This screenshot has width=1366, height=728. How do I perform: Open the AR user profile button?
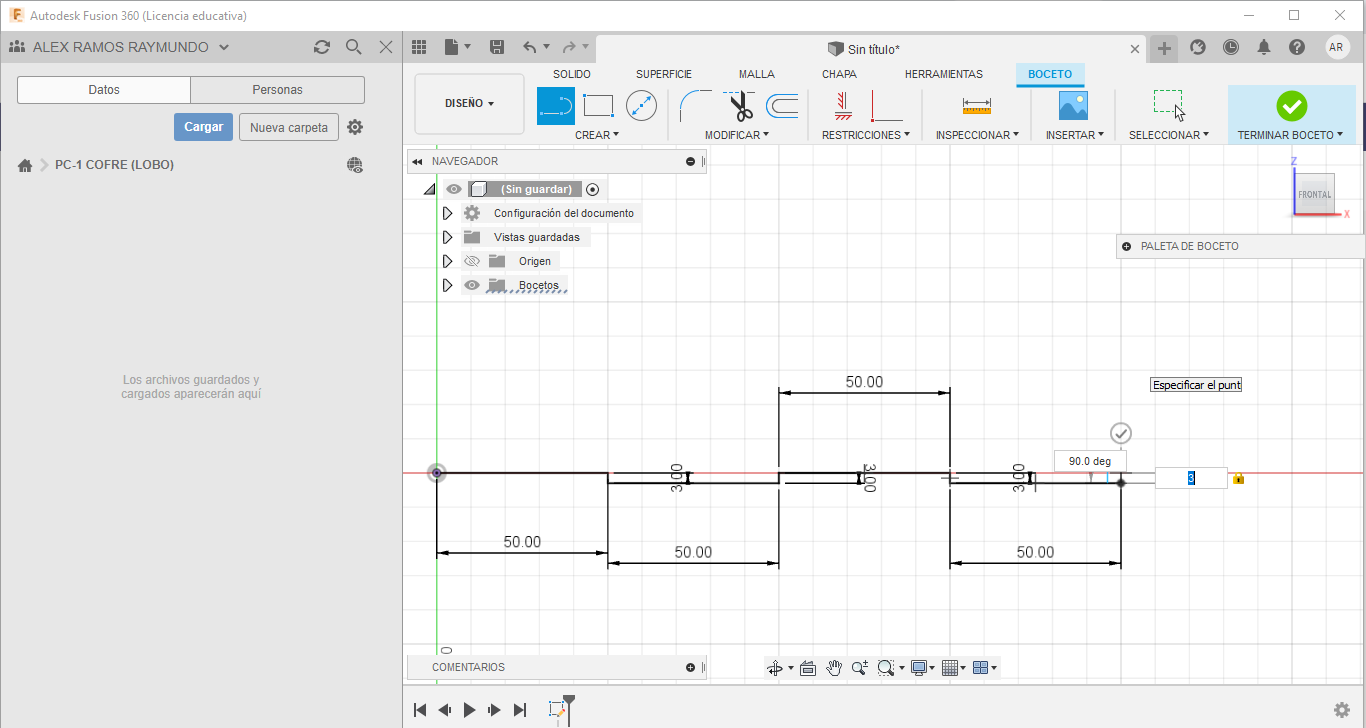[1337, 47]
